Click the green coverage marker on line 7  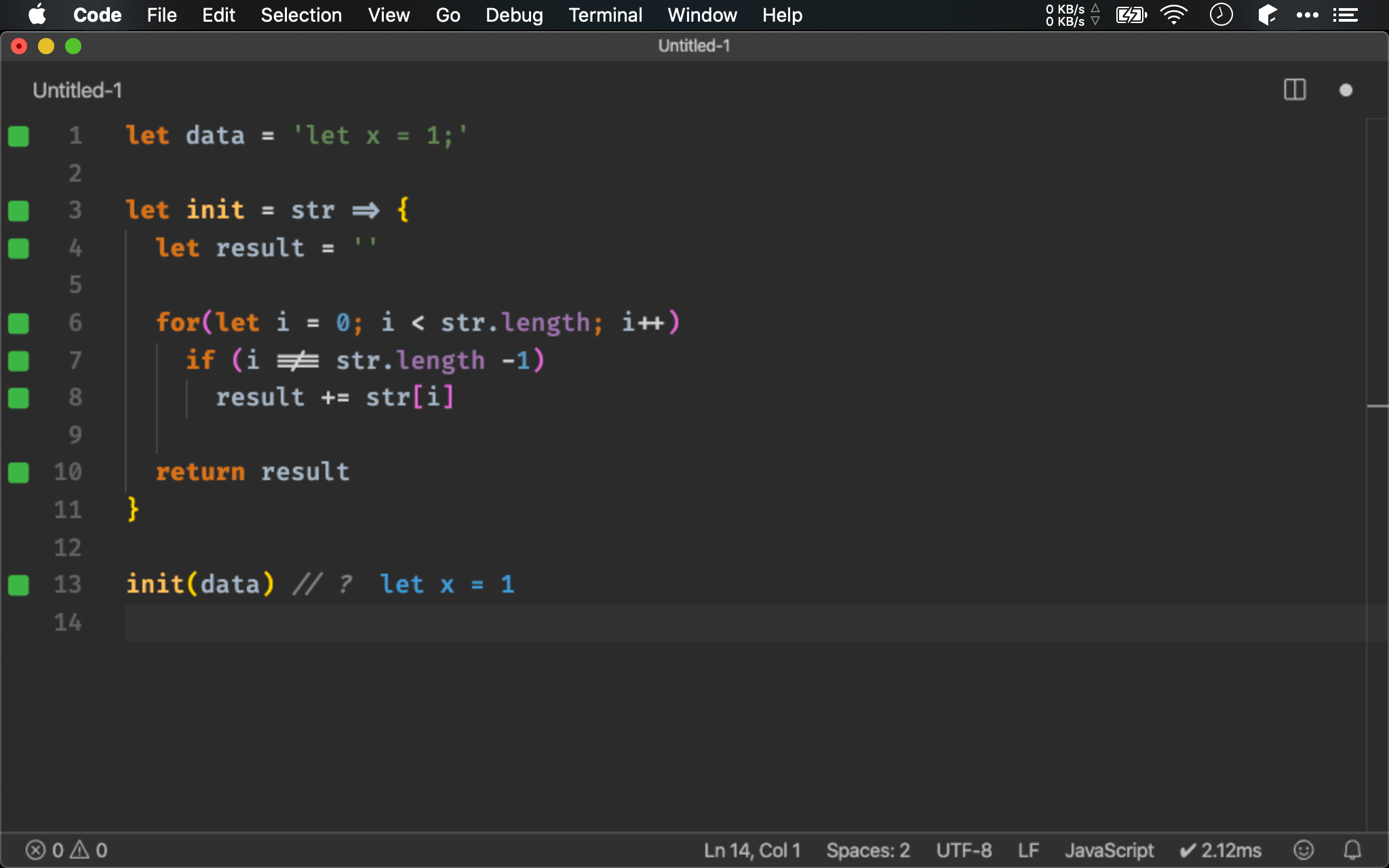(18, 361)
